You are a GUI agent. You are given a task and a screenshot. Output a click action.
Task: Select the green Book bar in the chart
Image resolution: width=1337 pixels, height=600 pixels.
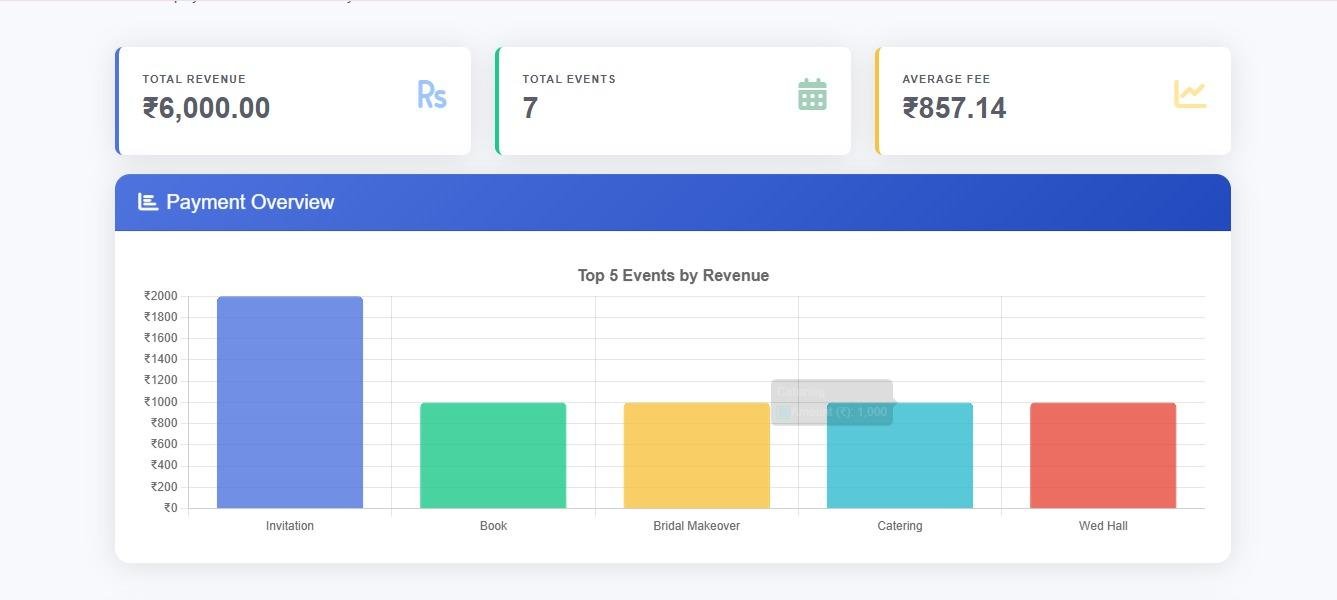point(493,455)
